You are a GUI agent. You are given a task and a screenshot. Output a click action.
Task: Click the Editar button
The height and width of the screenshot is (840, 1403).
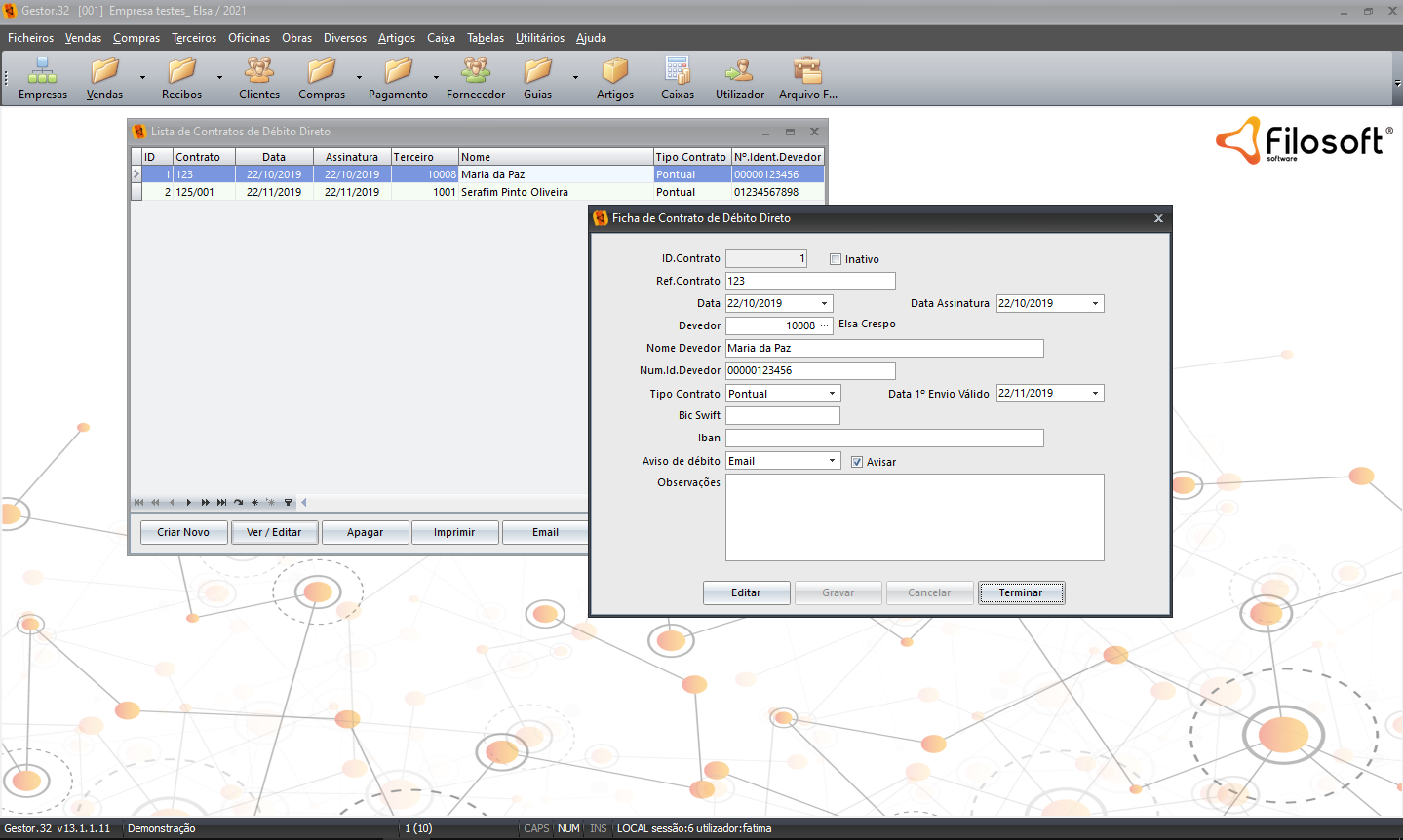pos(746,592)
